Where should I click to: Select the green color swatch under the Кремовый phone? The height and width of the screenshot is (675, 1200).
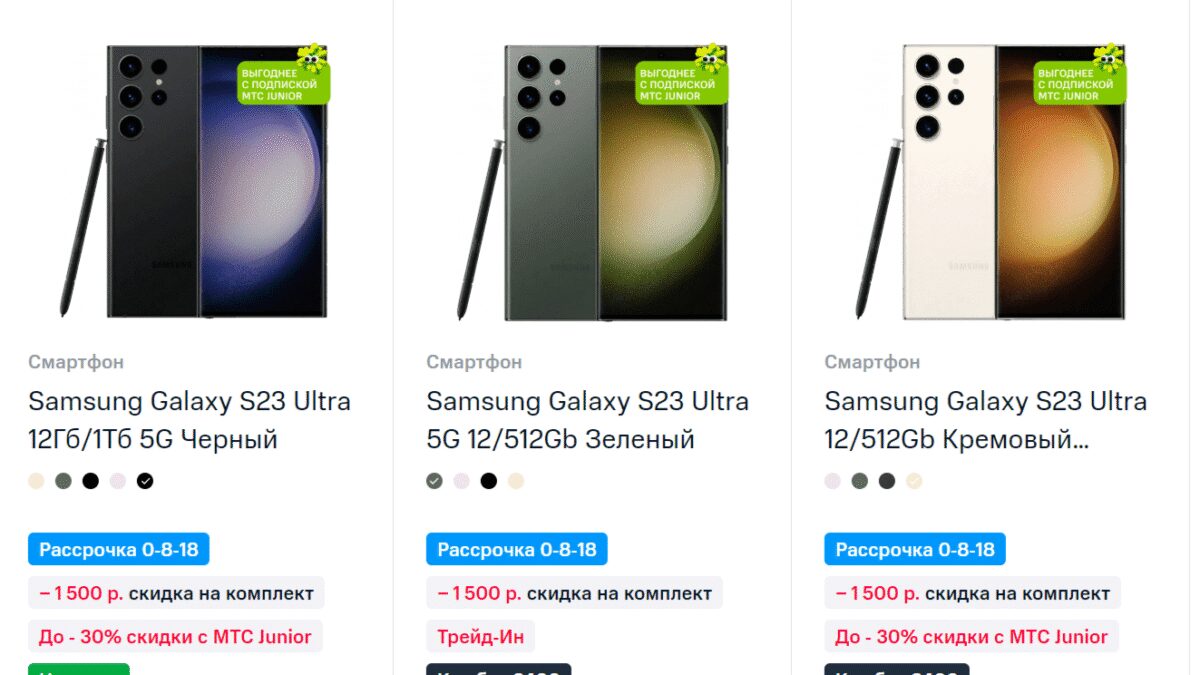pyautogui.click(x=859, y=481)
